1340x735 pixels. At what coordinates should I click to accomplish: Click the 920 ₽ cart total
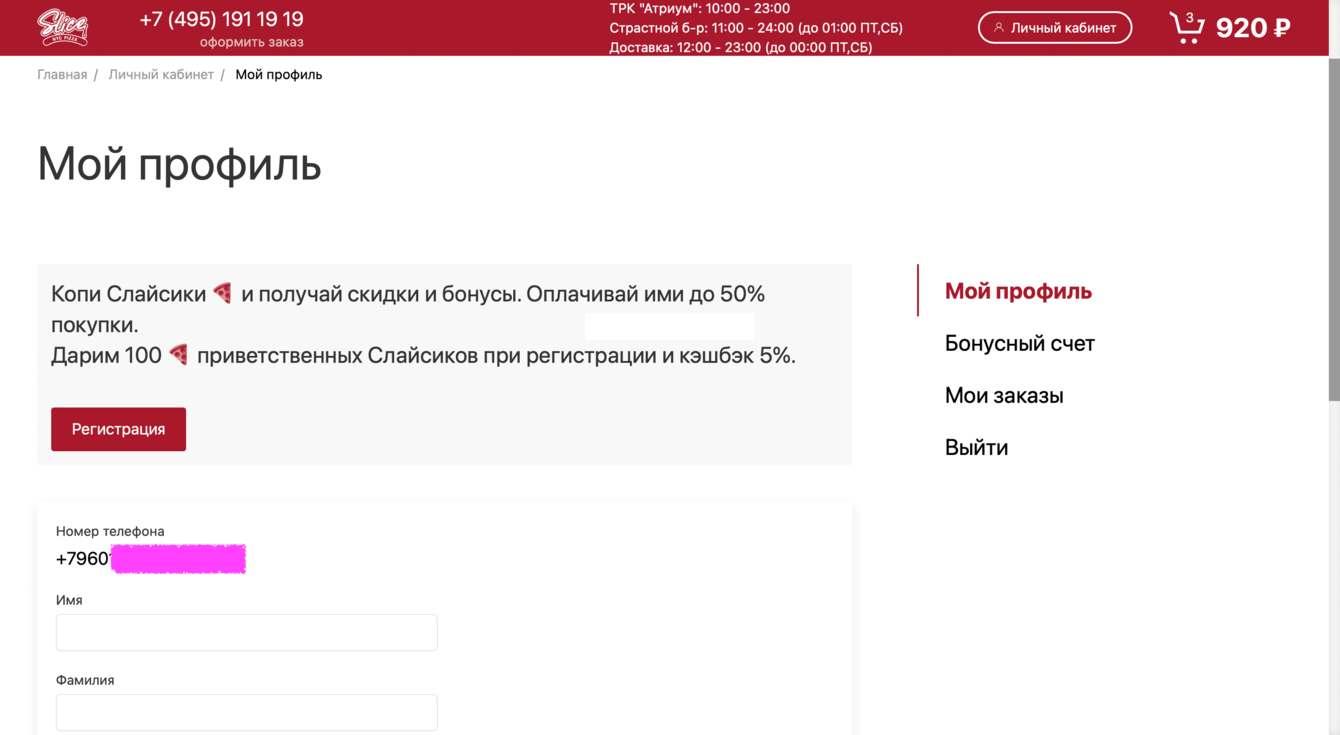(1252, 28)
